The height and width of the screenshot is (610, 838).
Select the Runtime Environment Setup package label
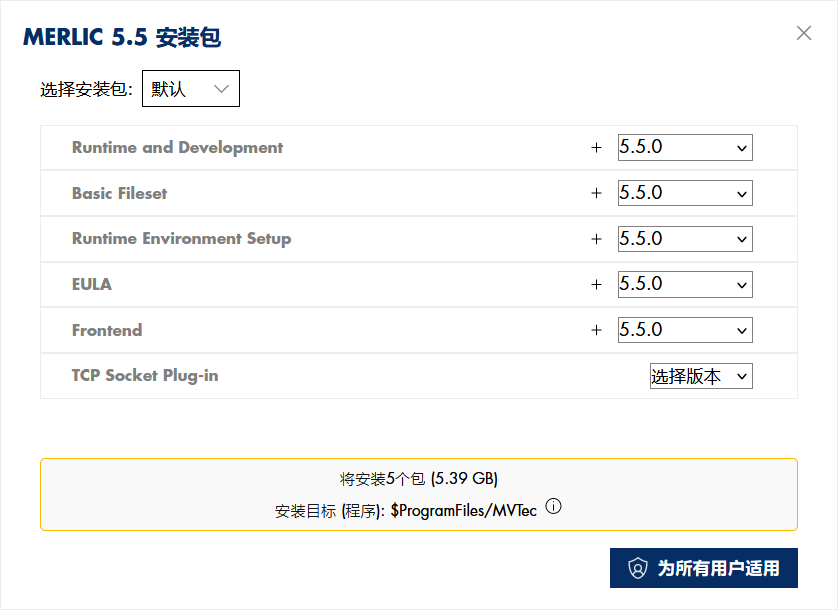point(181,239)
